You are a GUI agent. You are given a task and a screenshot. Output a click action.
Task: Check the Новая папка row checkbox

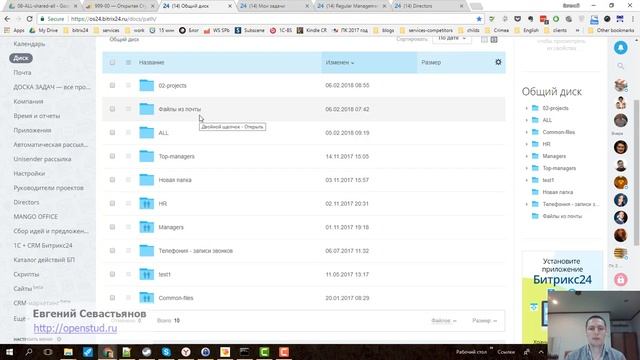tap(112, 180)
